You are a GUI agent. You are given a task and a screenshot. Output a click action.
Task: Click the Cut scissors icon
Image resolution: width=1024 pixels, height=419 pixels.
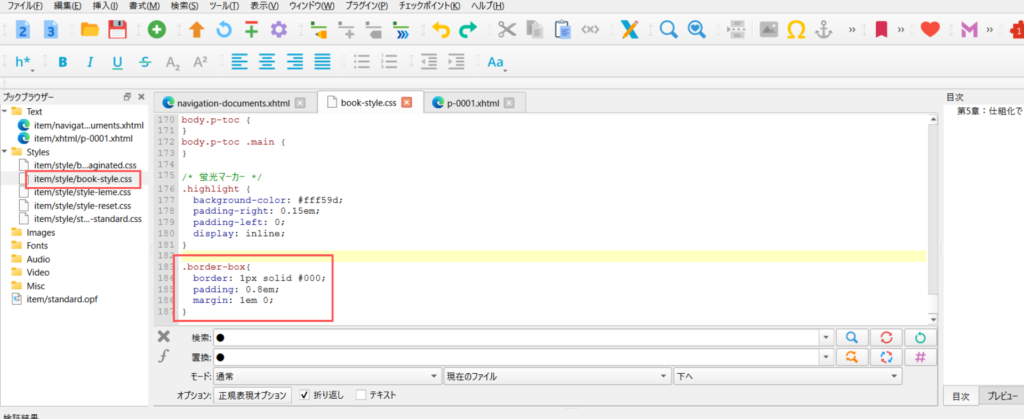pos(507,29)
